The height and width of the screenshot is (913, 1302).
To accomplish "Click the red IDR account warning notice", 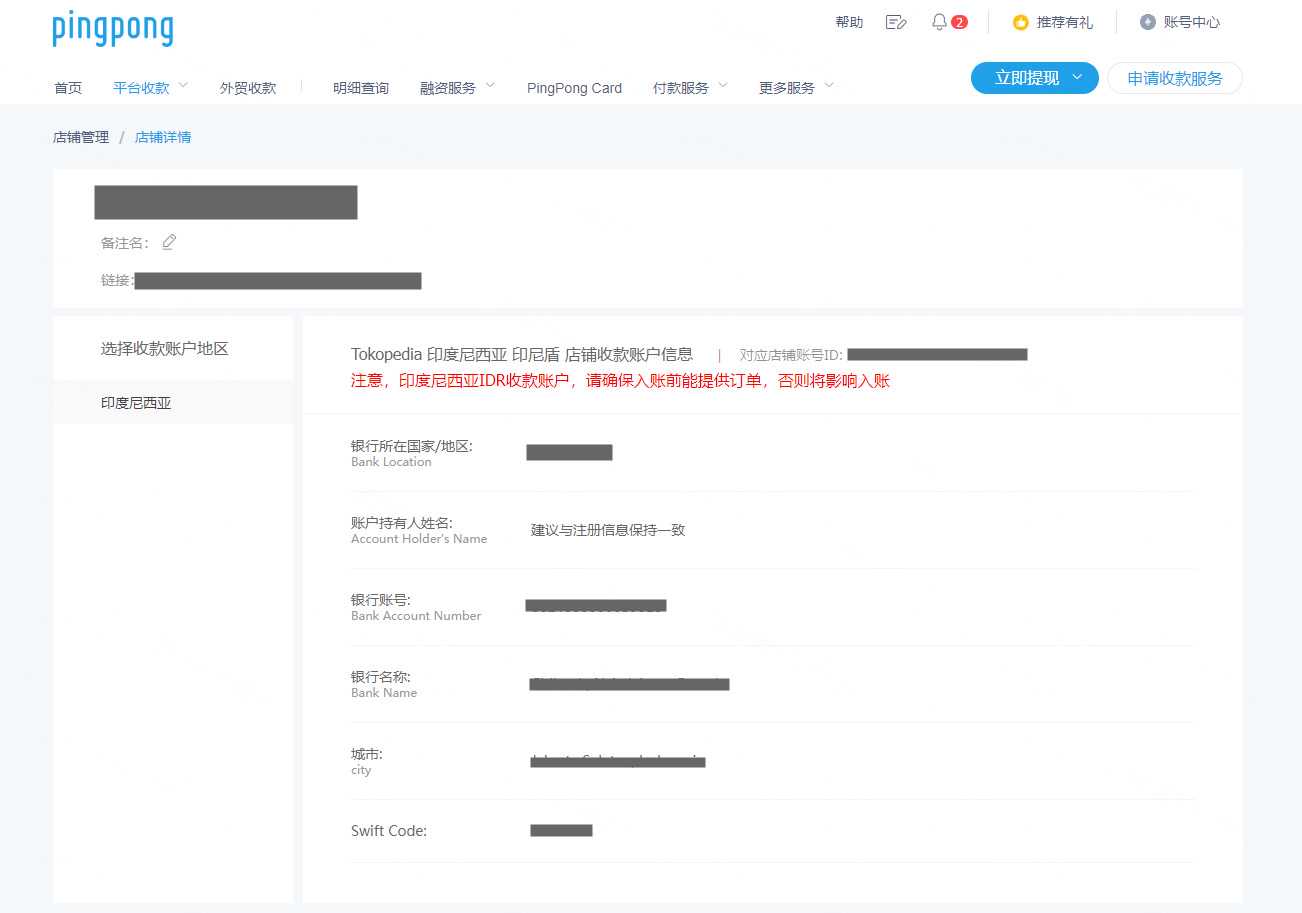I will 620,381.
